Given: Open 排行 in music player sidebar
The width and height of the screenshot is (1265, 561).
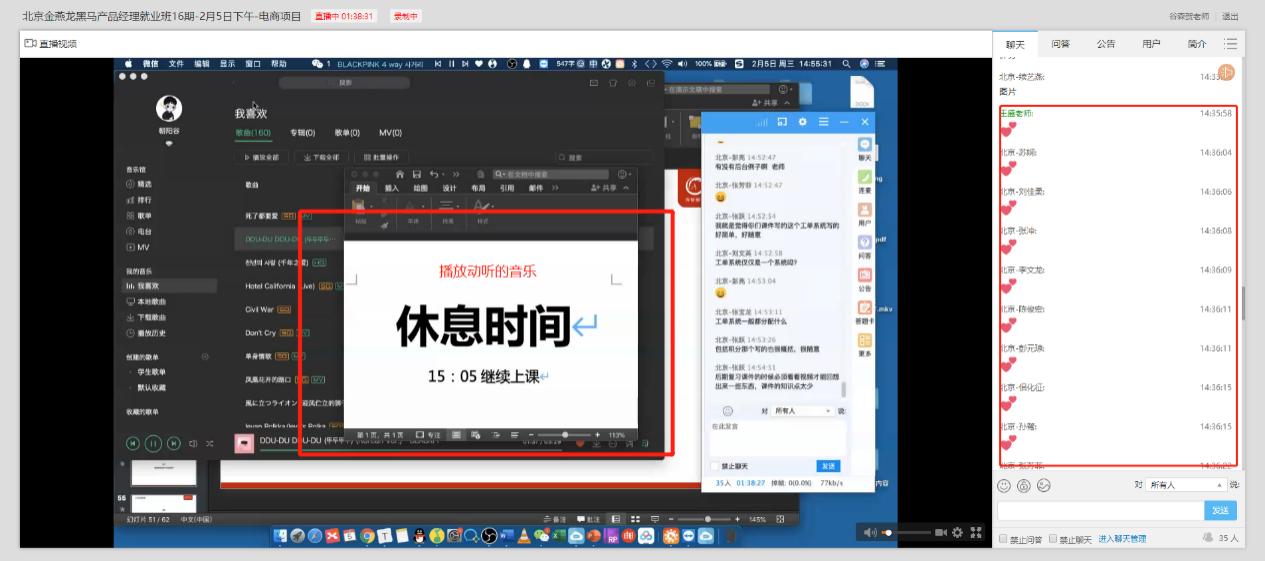Looking at the screenshot, I should click(x=138, y=199).
